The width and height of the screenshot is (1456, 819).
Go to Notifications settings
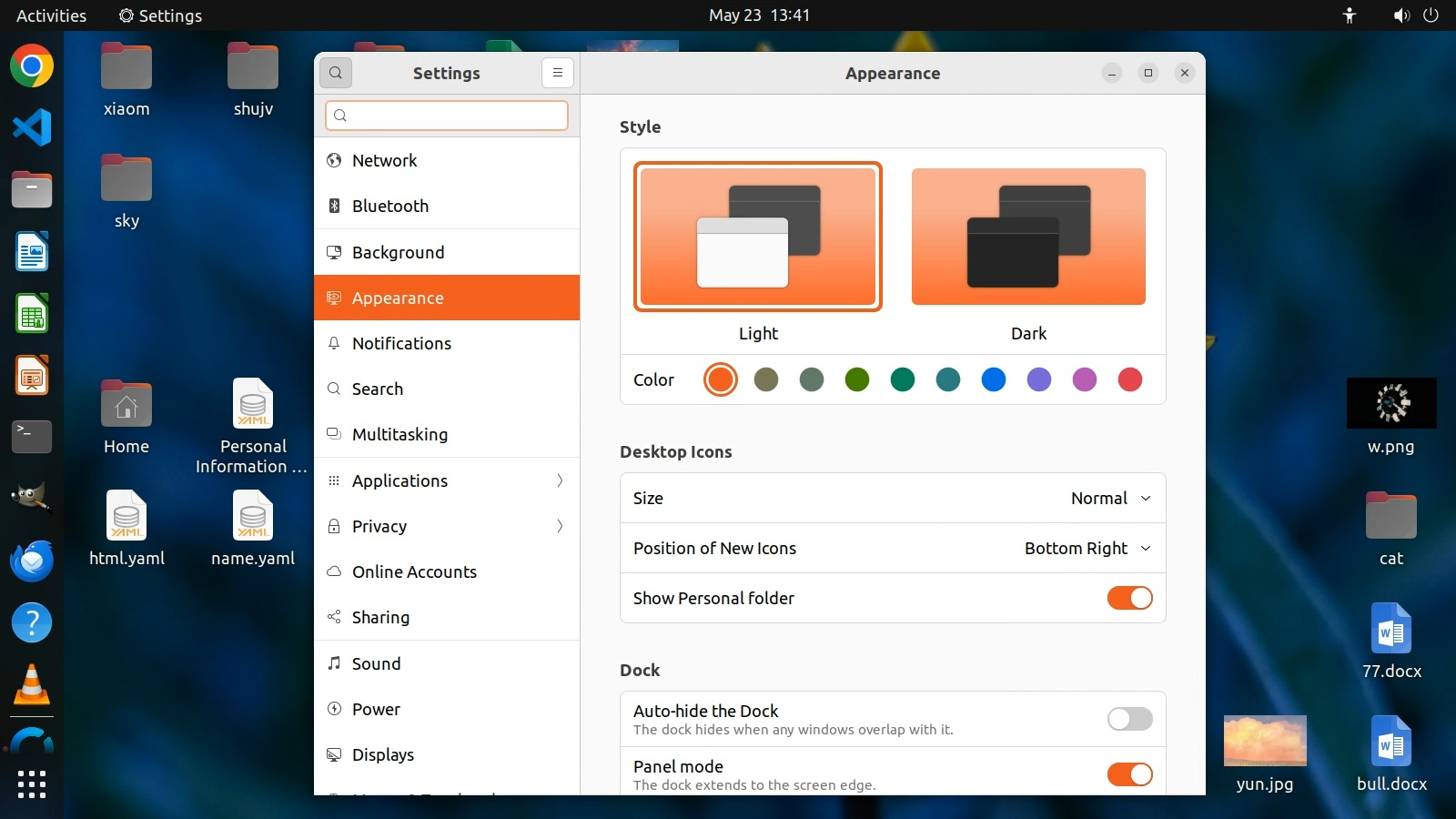click(x=446, y=343)
